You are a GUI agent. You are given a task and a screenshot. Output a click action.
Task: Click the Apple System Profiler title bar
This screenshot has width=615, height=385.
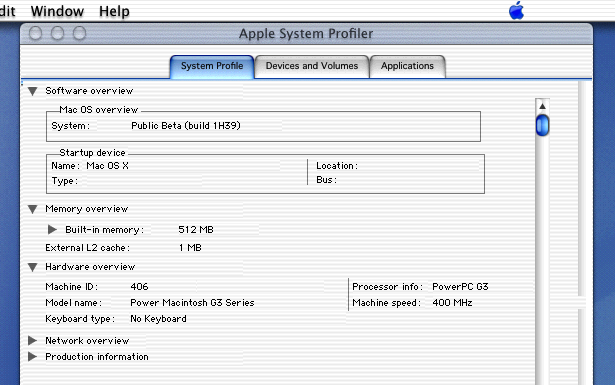coord(306,34)
